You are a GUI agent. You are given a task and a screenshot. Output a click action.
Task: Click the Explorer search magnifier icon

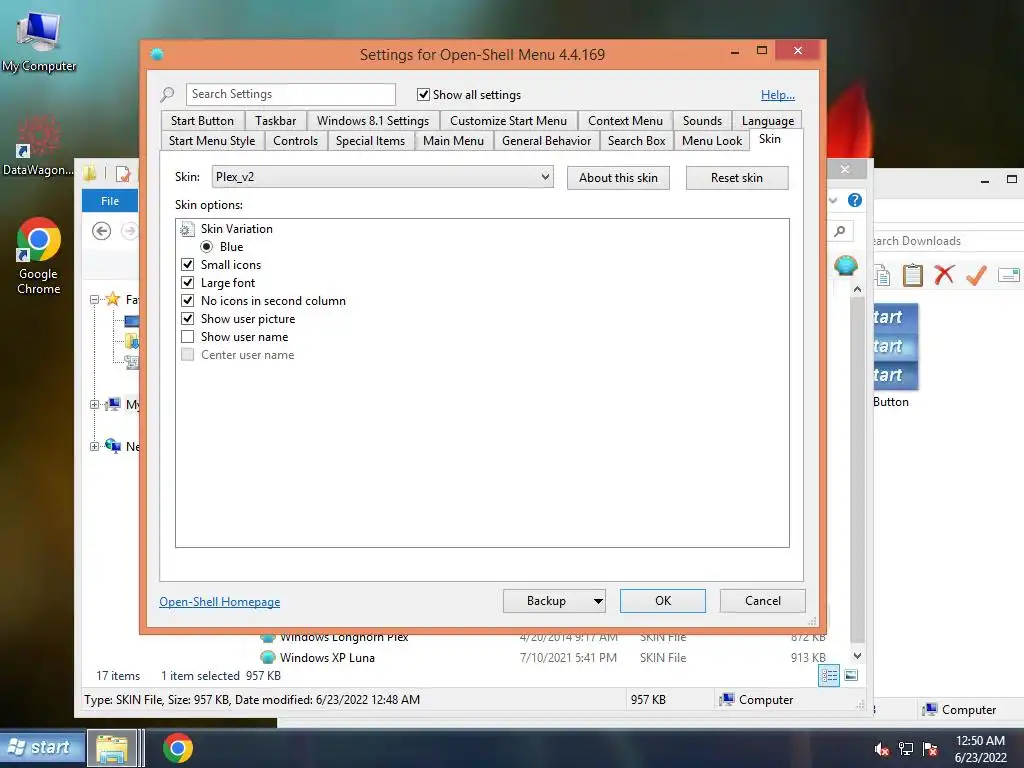[840, 231]
